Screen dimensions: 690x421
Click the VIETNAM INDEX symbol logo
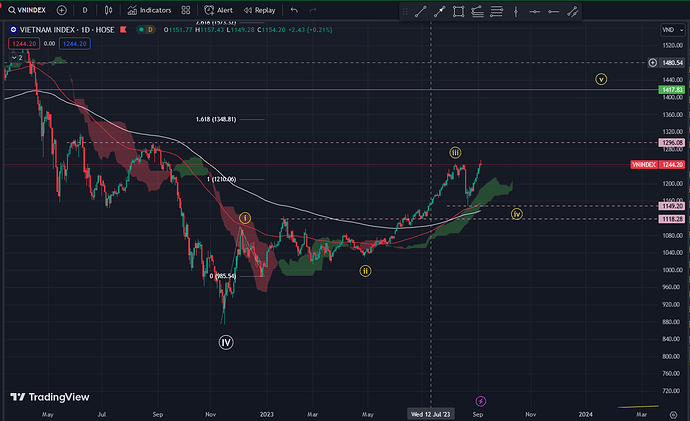pyautogui.click(x=13, y=29)
